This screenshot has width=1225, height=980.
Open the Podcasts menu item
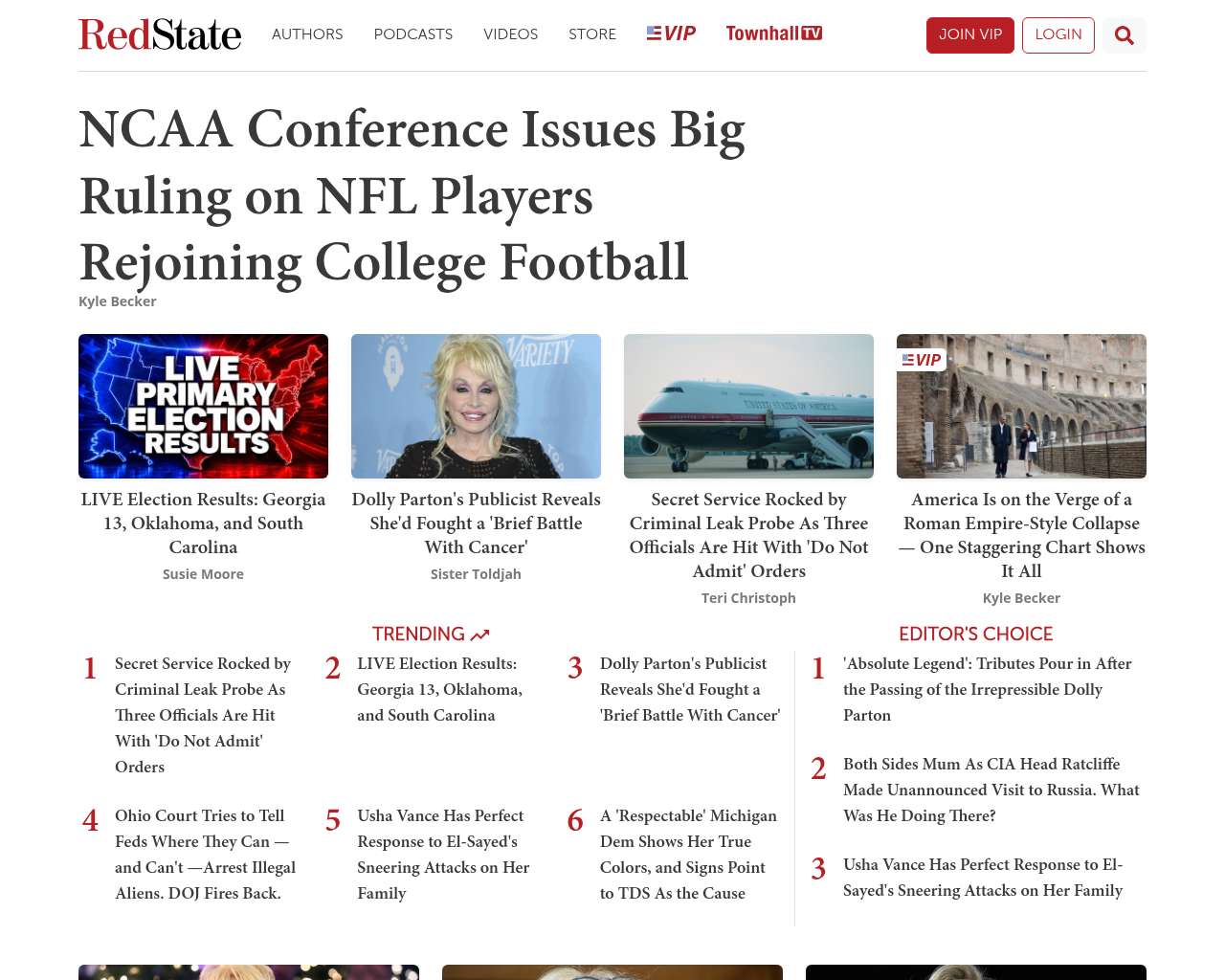click(x=413, y=34)
